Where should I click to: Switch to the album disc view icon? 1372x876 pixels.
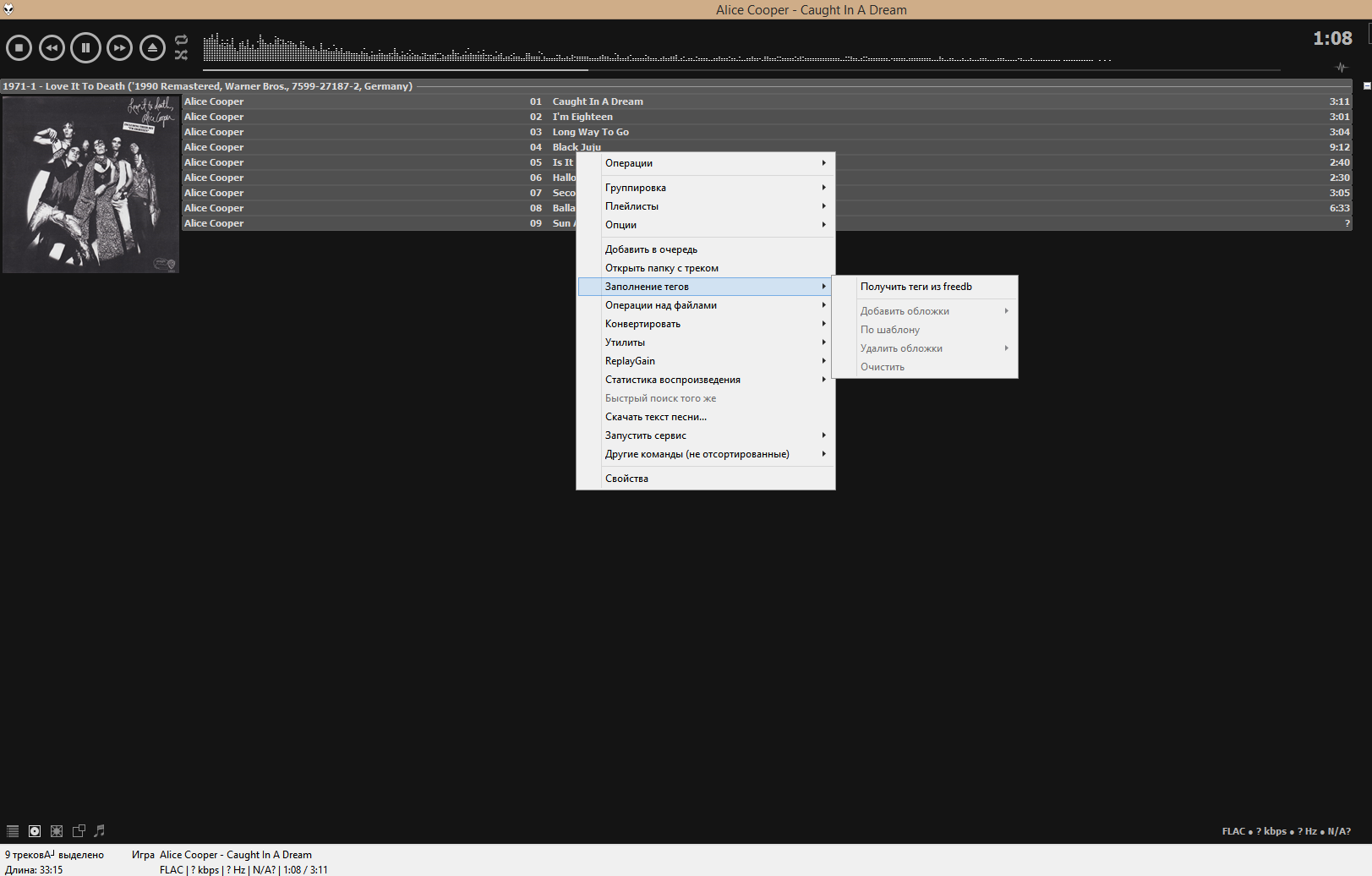pyautogui.click(x=35, y=831)
